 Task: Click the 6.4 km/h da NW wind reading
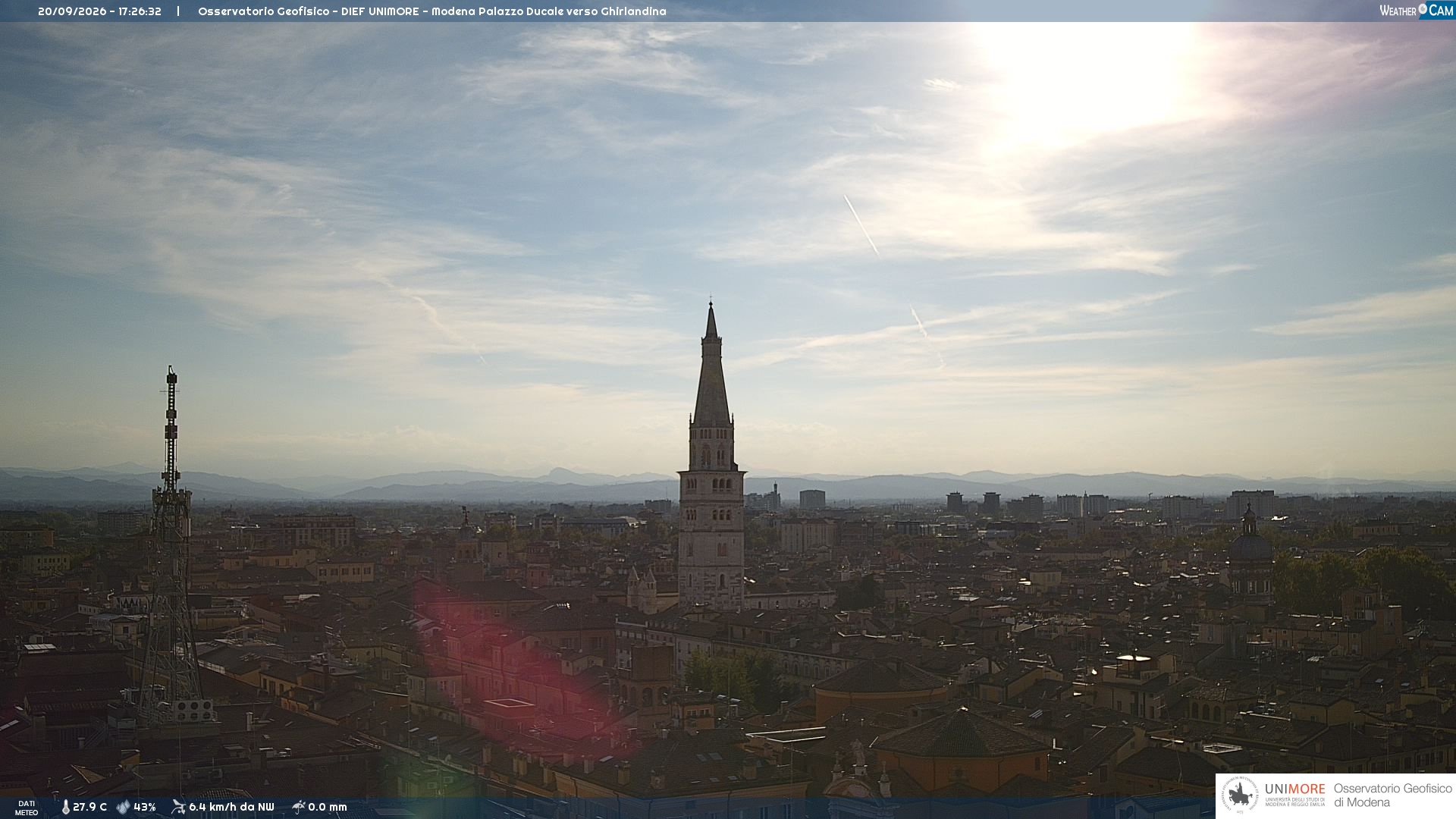(x=231, y=808)
